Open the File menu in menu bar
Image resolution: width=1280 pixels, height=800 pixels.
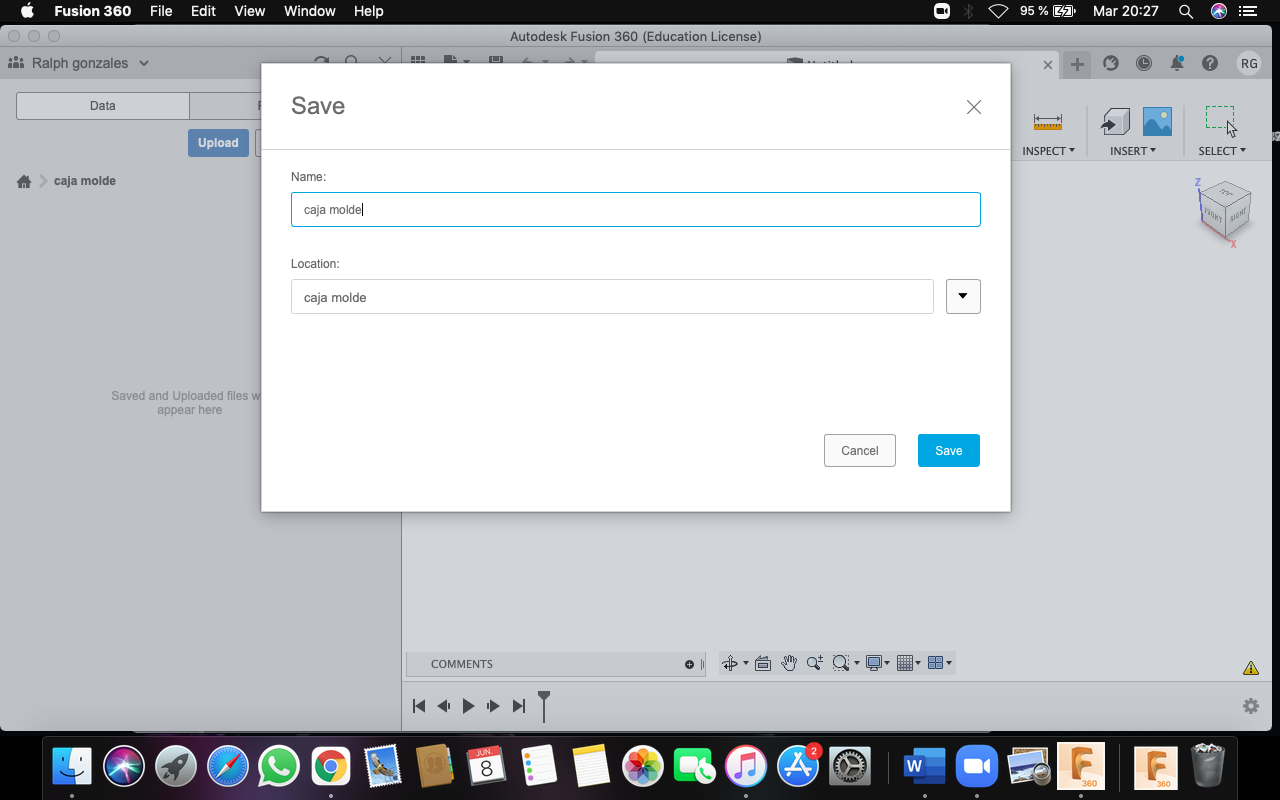coord(161,11)
